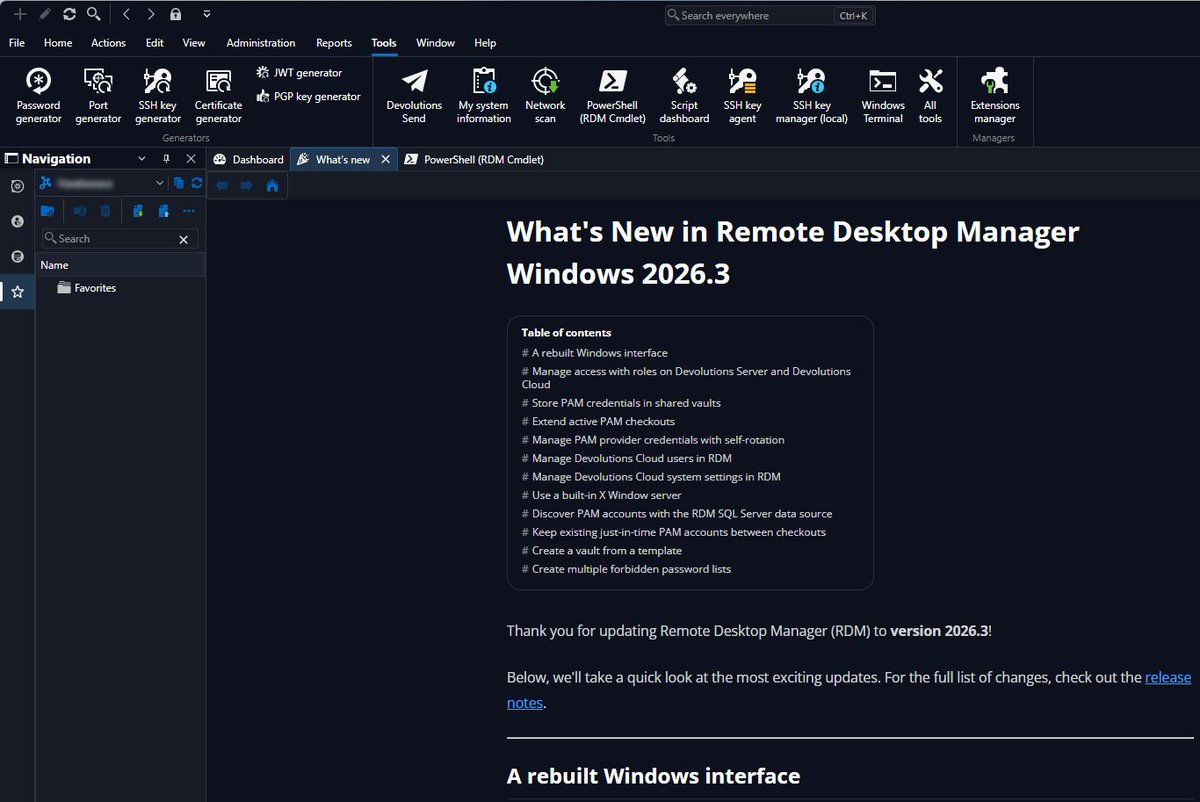Close the What's new tab

point(385,159)
